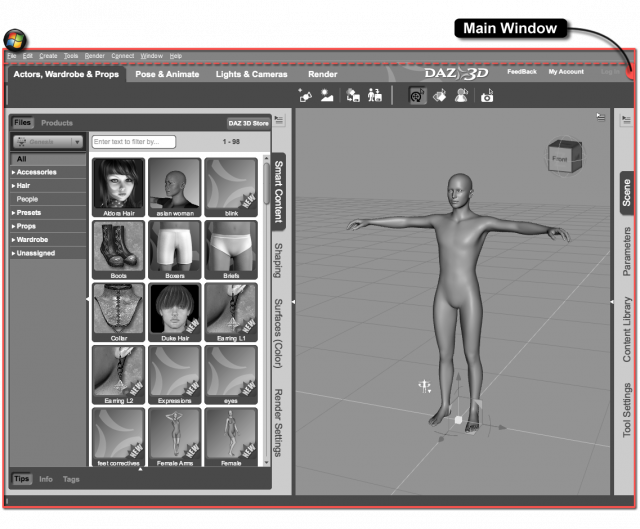
Task: Click the white cube manipulator handle at feet
Action: pyautogui.click(x=458, y=420)
